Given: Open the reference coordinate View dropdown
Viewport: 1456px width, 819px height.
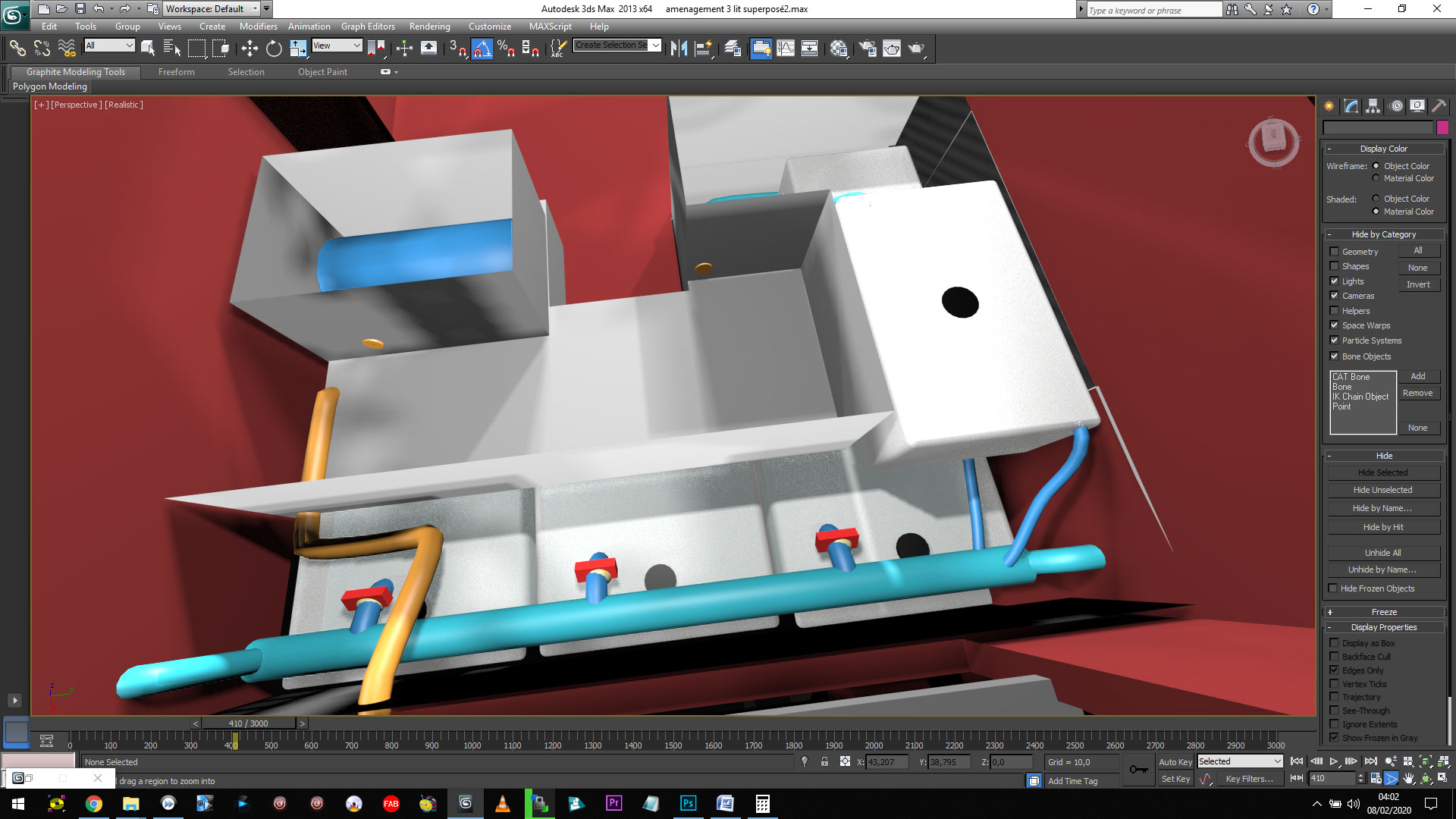Looking at the screenshot, I should click(x=337, y=45).
